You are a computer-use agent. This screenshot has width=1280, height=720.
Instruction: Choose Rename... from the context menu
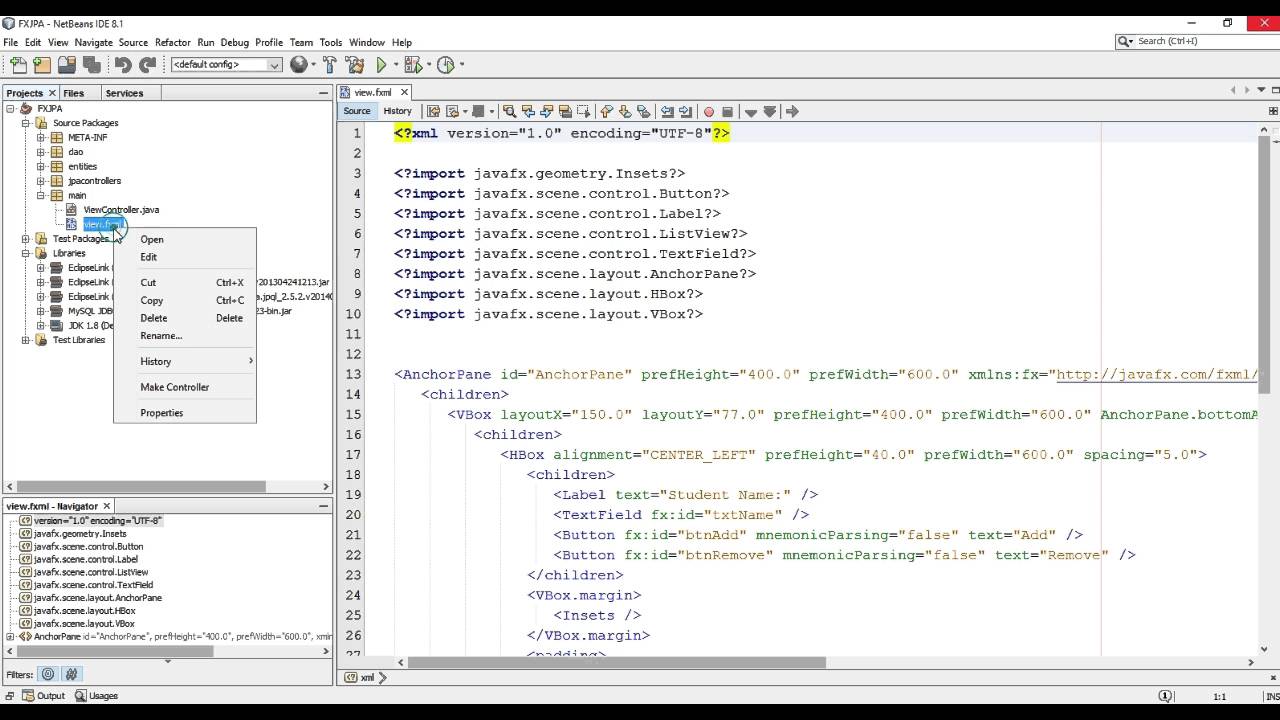[184, 336]
